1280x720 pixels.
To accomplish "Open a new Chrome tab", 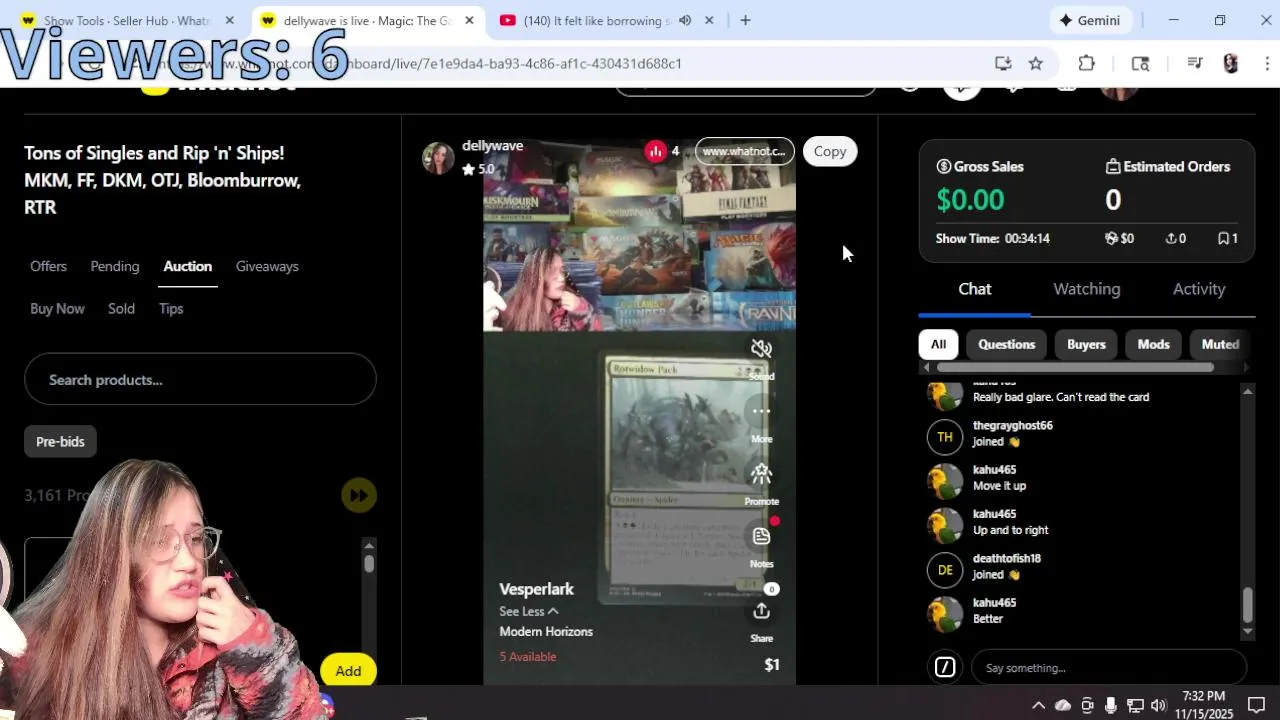I will click(x=745, y=20).
